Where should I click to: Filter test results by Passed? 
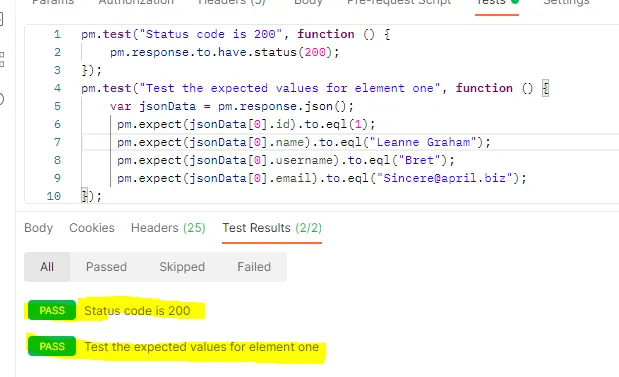(x=106, y=267)
